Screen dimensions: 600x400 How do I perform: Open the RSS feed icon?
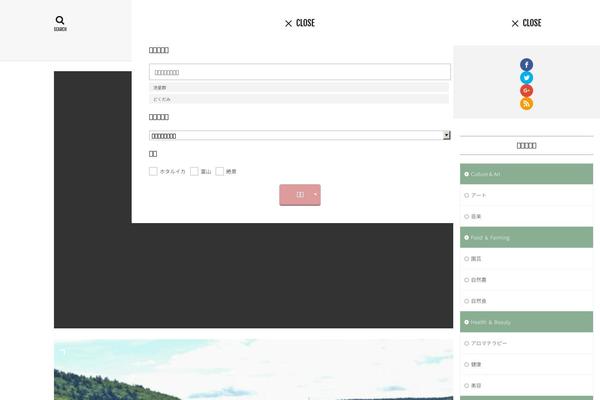(526, 104)
